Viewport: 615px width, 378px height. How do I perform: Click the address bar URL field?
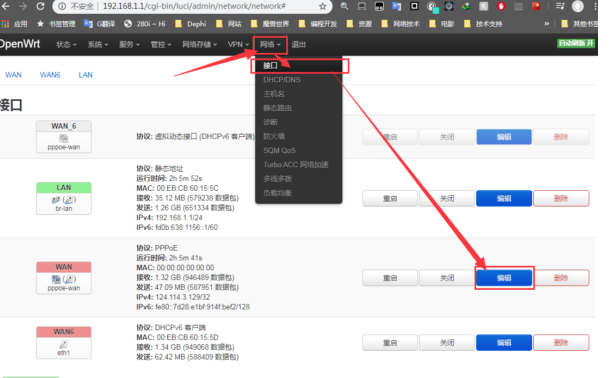194,6
